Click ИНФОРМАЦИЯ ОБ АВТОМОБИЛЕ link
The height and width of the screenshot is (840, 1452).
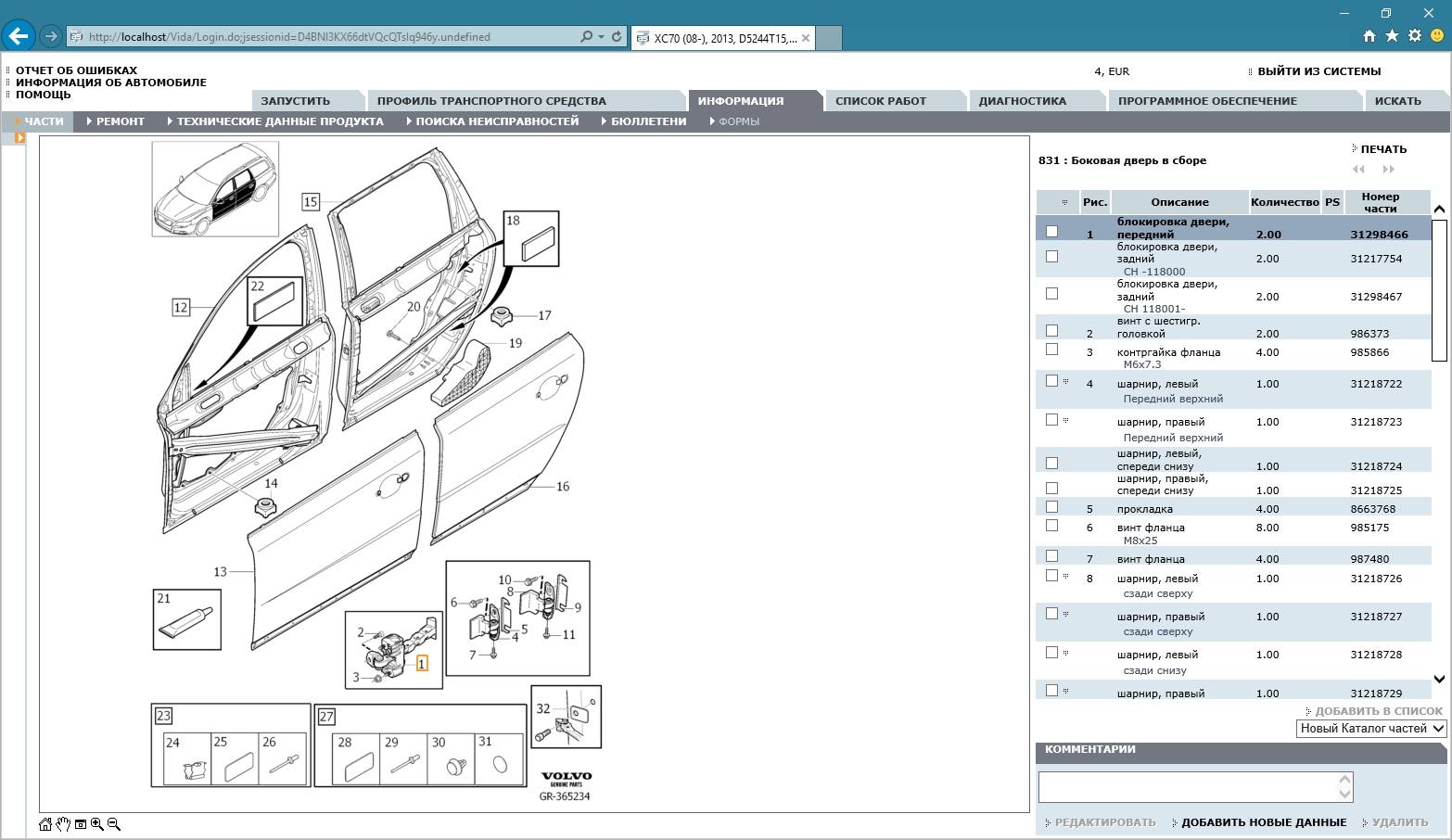pos(111,83)
